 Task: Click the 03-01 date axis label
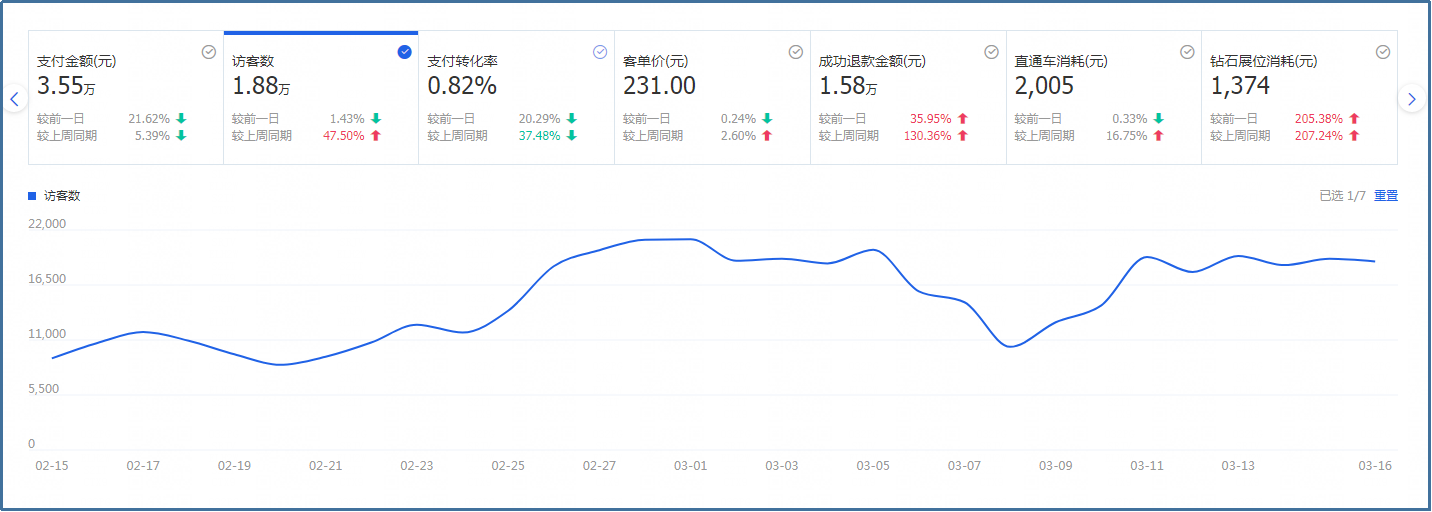pos(690,466)
